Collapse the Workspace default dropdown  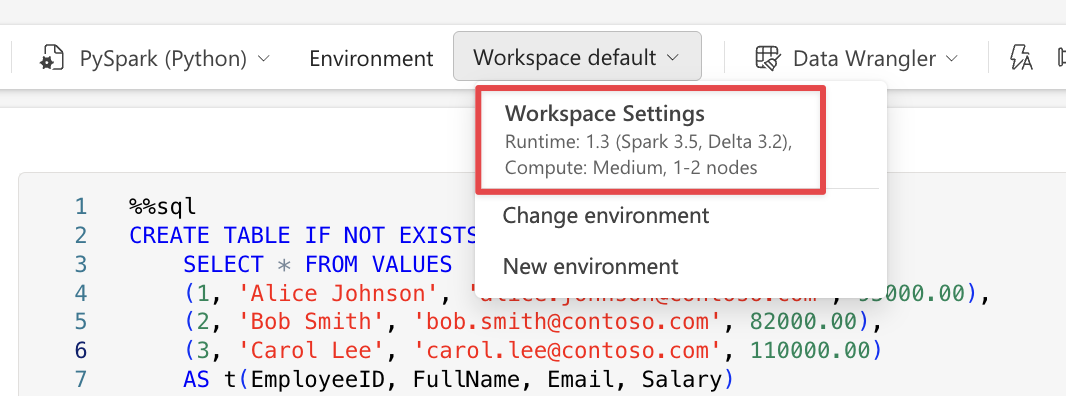pyautogui.click(x=577, y=56)
